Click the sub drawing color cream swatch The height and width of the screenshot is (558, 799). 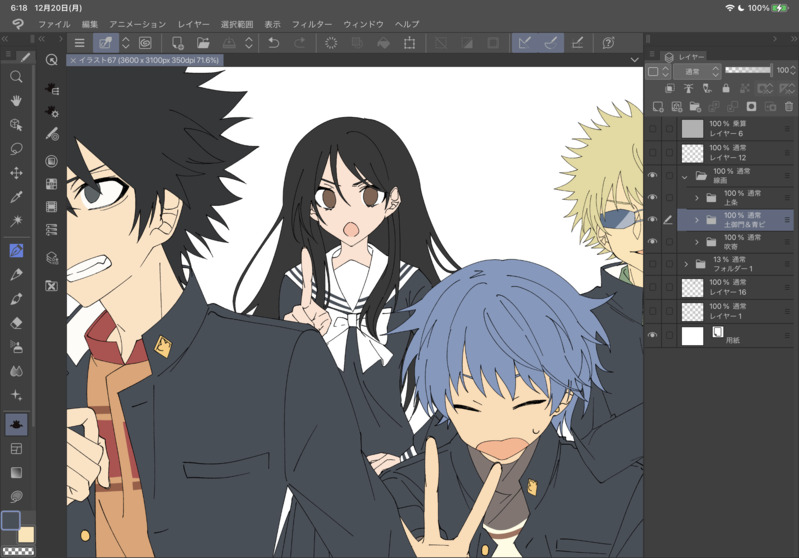pyautogui.click(x=25, y=535)
